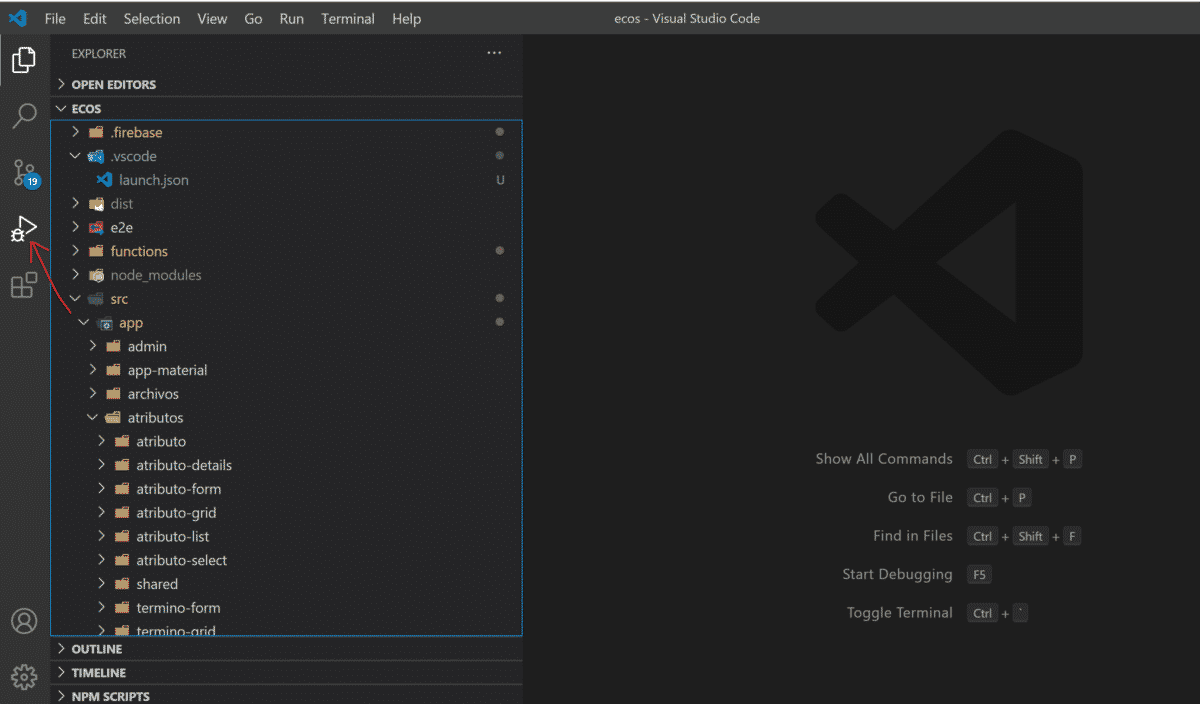The image size is (1200, 704).
Task: Click the F5 key label
Action: tap(979, 575)
